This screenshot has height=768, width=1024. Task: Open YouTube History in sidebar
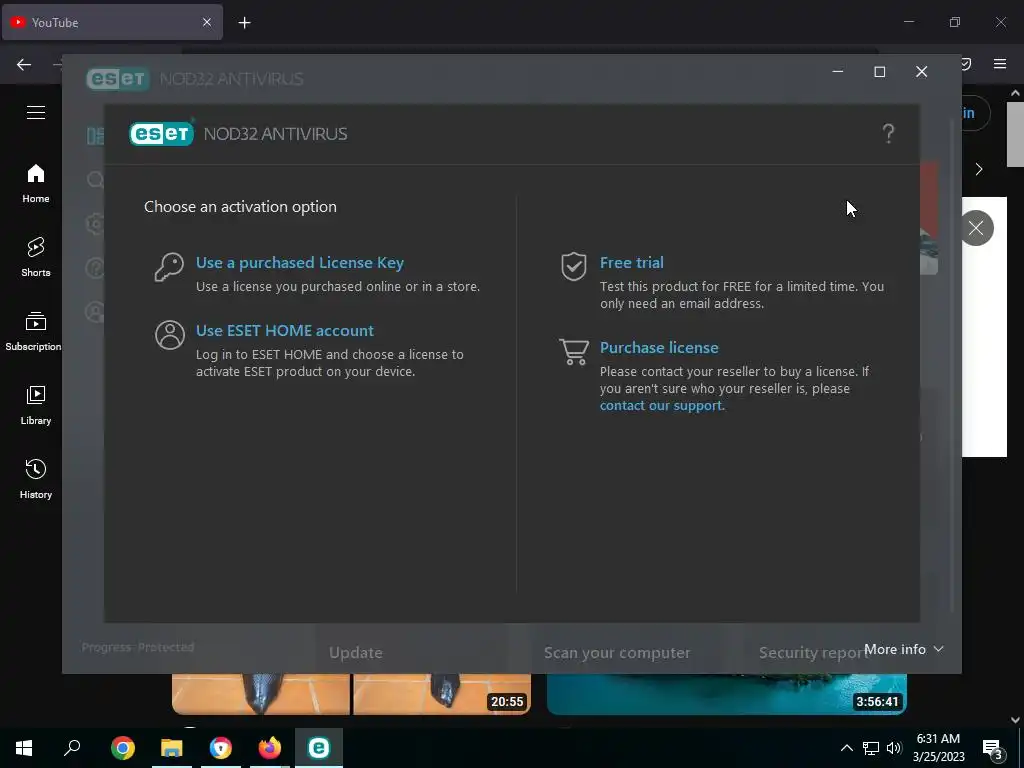tap(36, 479)
